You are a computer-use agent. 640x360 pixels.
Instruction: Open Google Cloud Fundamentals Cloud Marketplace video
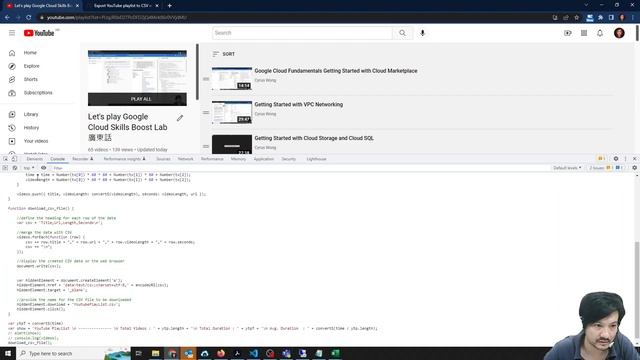(336, 71)
